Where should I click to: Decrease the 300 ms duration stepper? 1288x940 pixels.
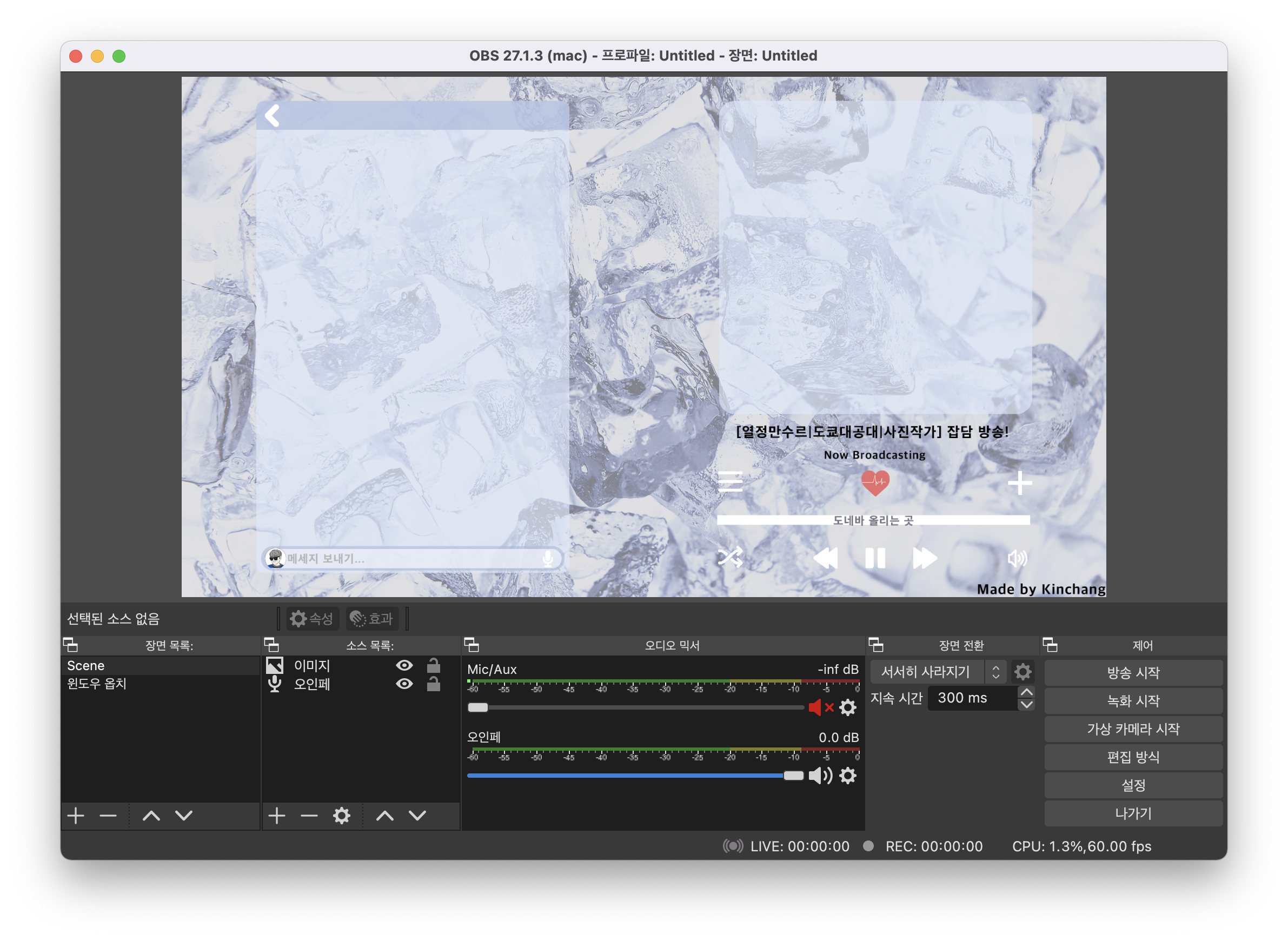[1026, 704]
